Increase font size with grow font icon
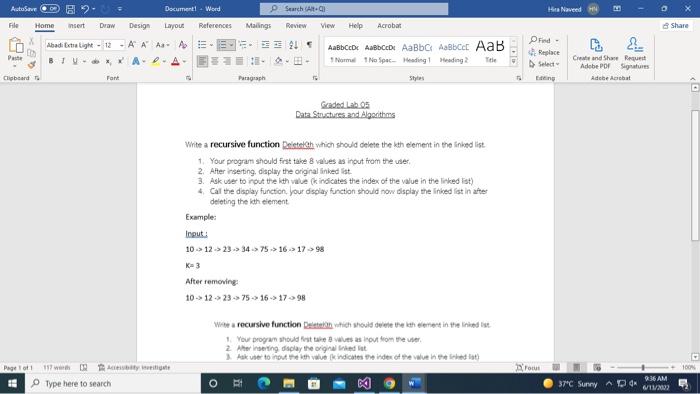The image size is (700, 394). [132, 45]
